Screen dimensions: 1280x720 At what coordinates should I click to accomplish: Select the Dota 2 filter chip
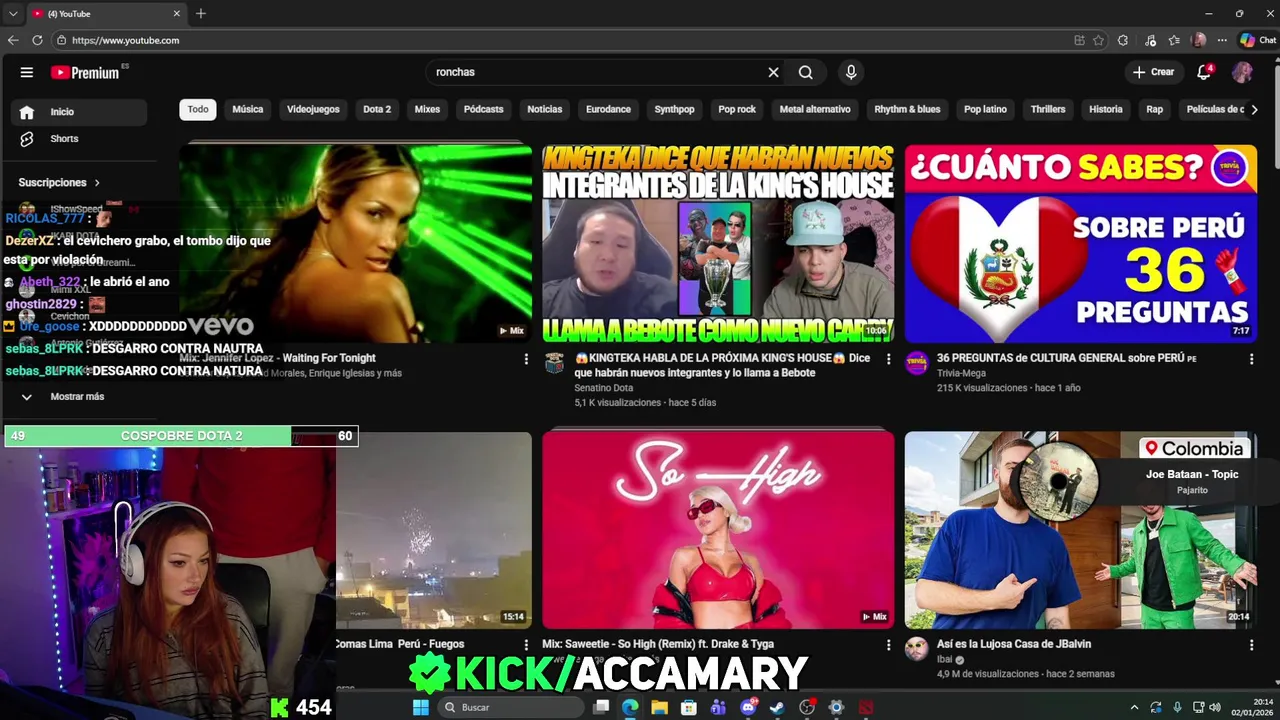coord(377,109)
